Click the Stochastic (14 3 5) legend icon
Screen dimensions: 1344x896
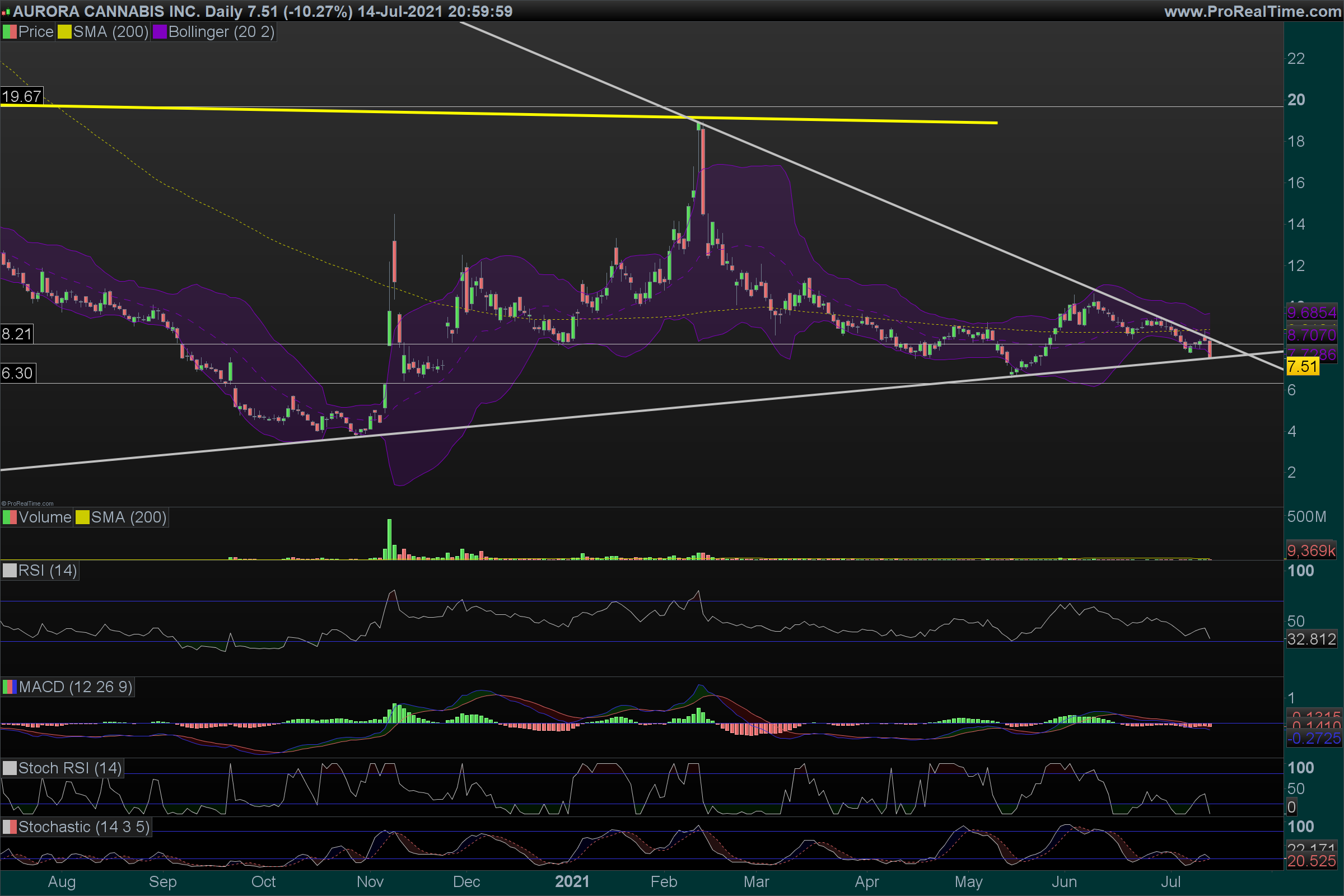coord(10,827)
